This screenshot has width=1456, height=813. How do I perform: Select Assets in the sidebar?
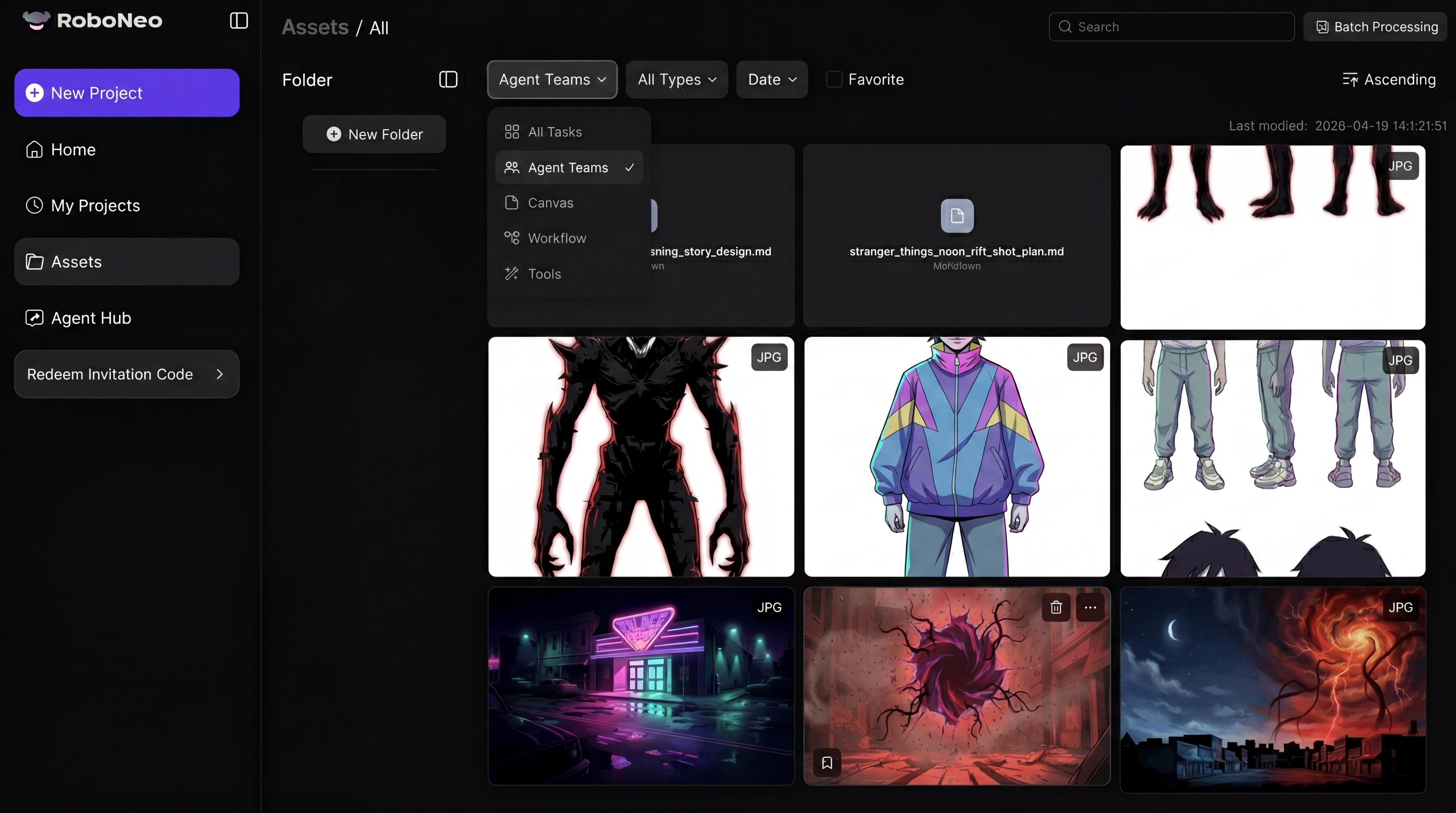76,261
